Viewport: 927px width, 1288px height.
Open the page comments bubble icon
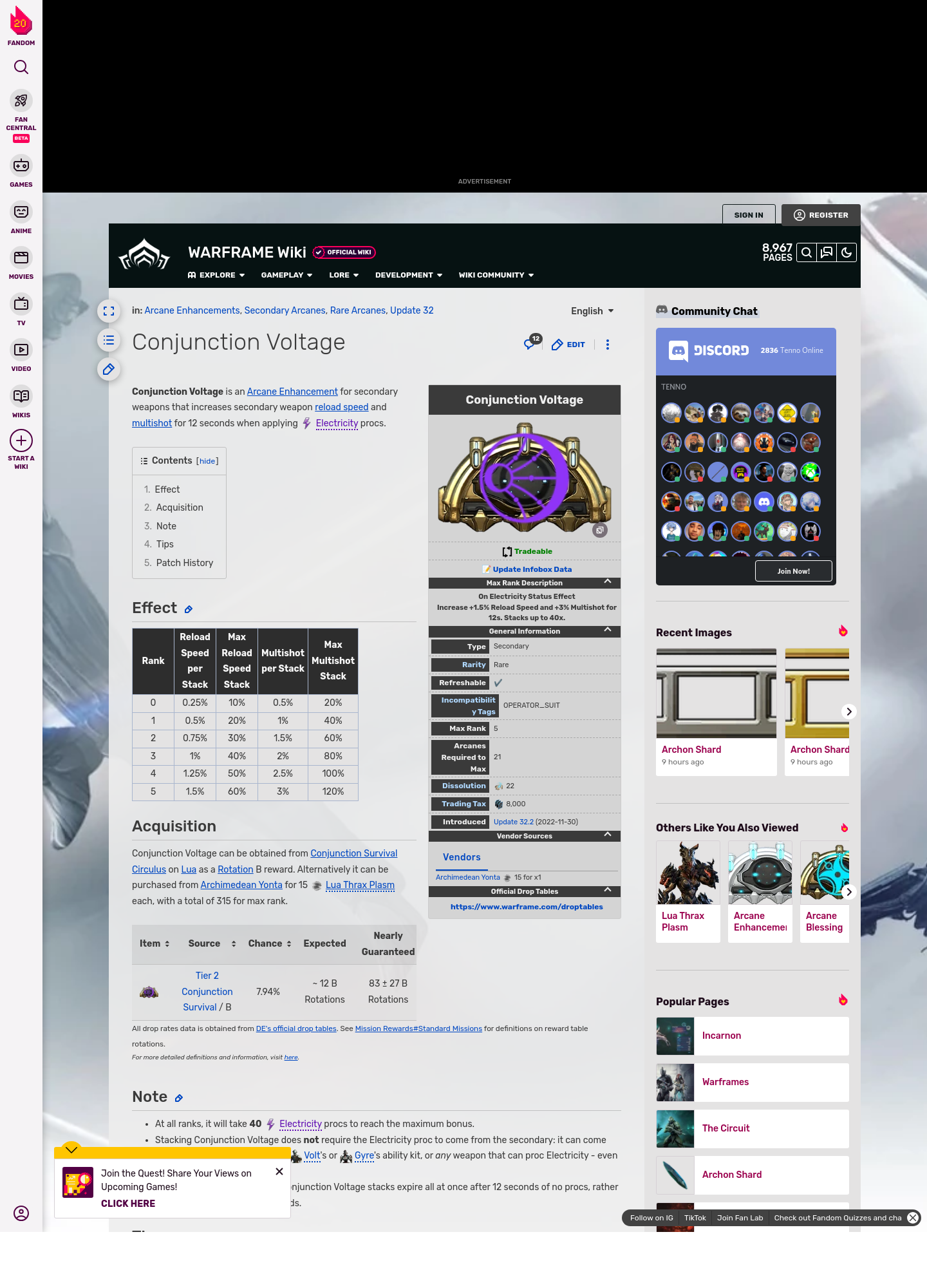pos(530,345)
